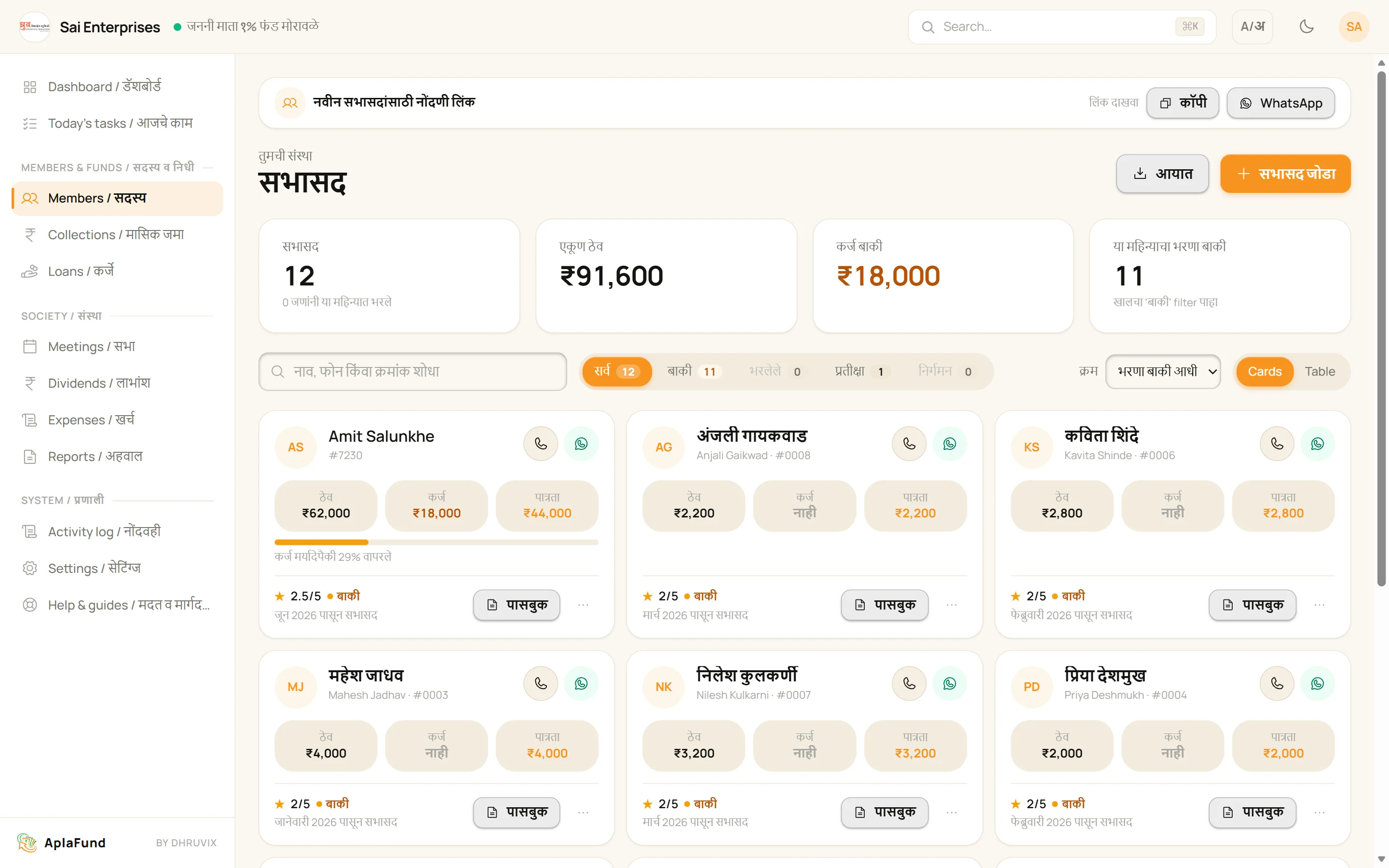This screenshot has width=1389, height=868.
Task: Call Amit Salunkhe using phone icon
Action: click(540, 444)
